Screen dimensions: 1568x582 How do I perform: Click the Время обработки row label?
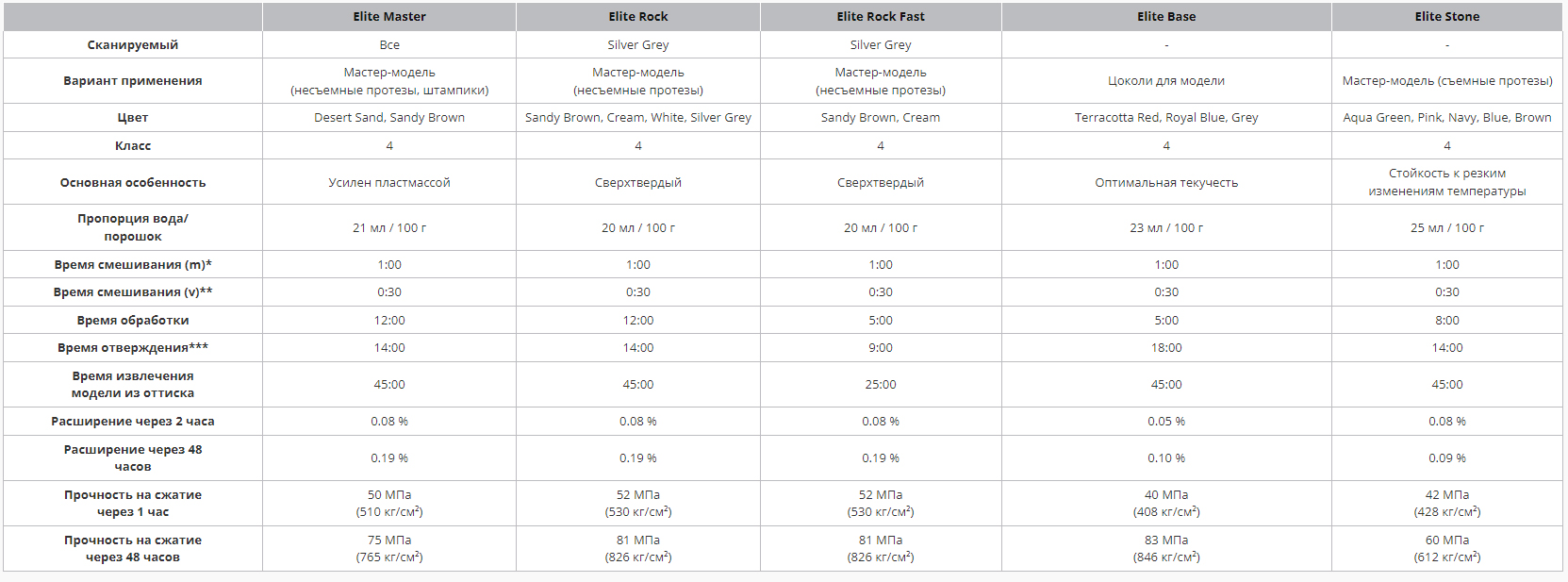(x=133, y=320)
